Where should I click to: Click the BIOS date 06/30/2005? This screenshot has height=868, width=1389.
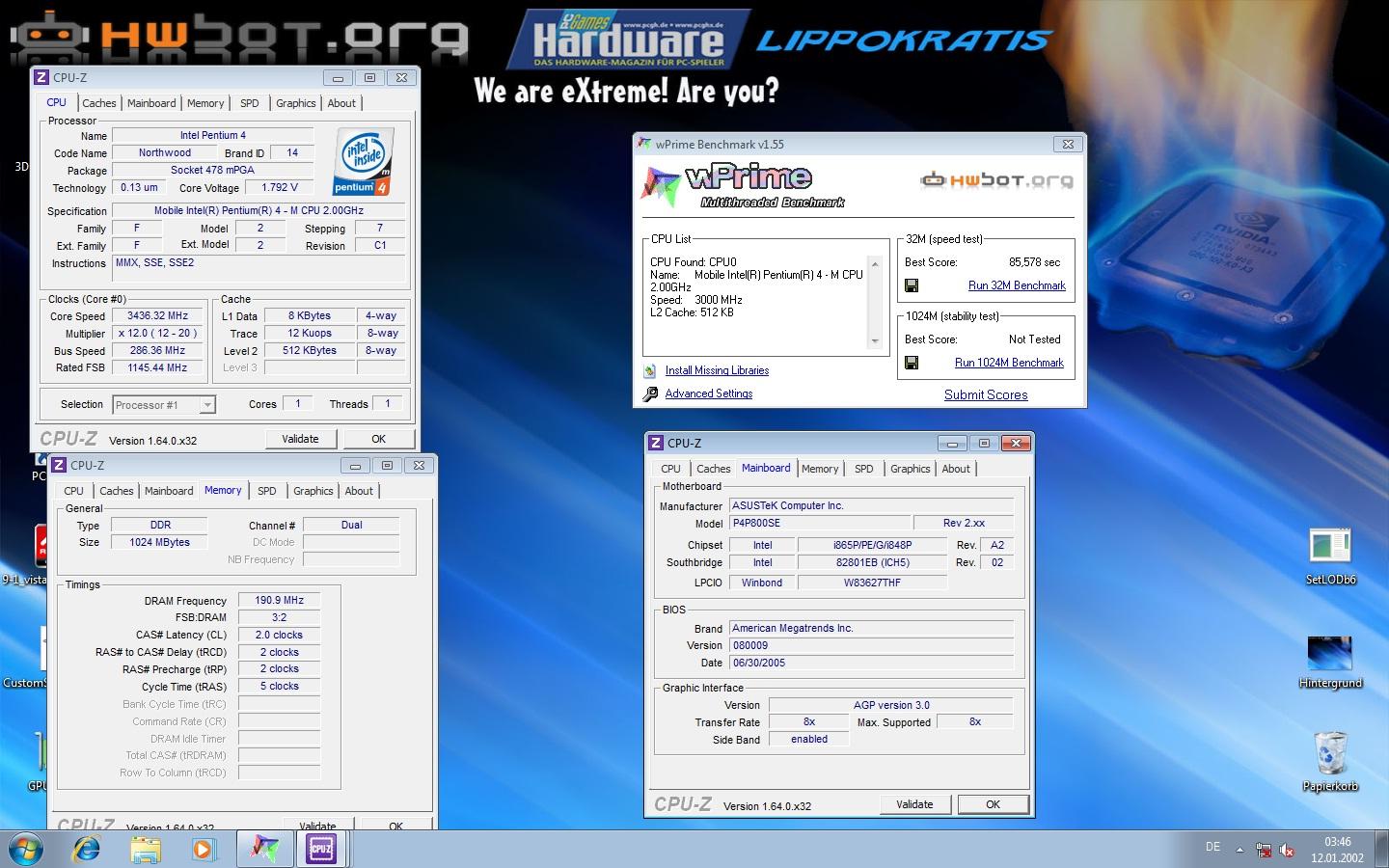pyautogui.click(x=872, y=663)
